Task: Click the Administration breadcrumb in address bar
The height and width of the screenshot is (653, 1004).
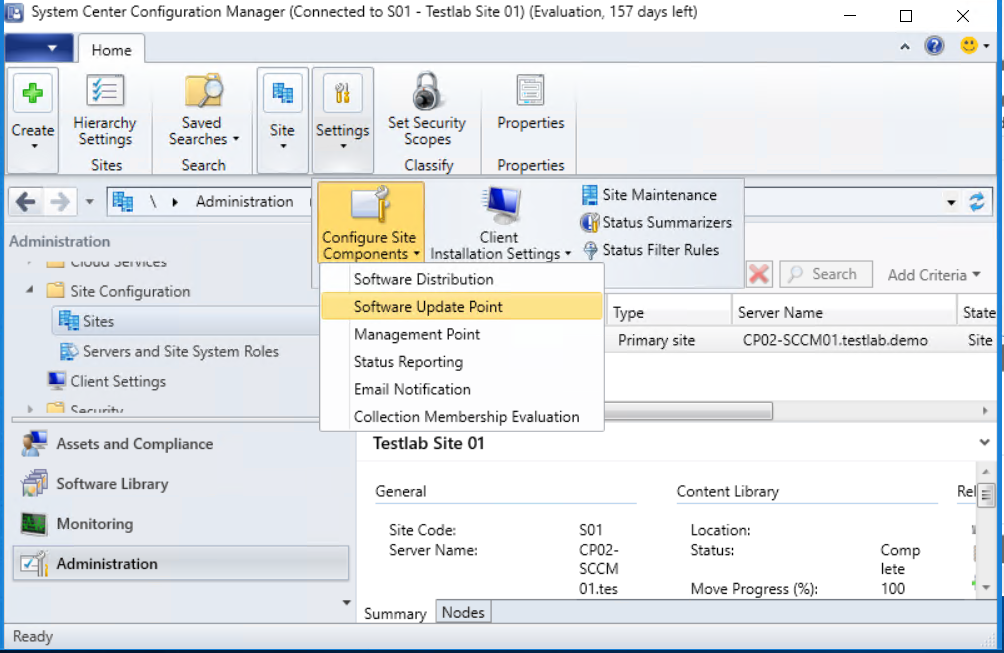Action: point(245,202)
